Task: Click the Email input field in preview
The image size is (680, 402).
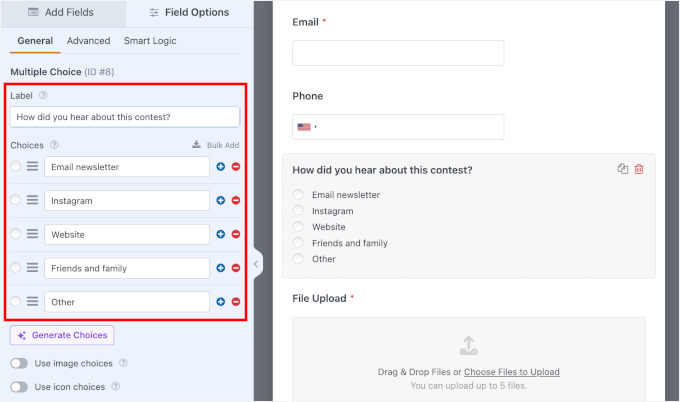Action: (x=398, y=53)
